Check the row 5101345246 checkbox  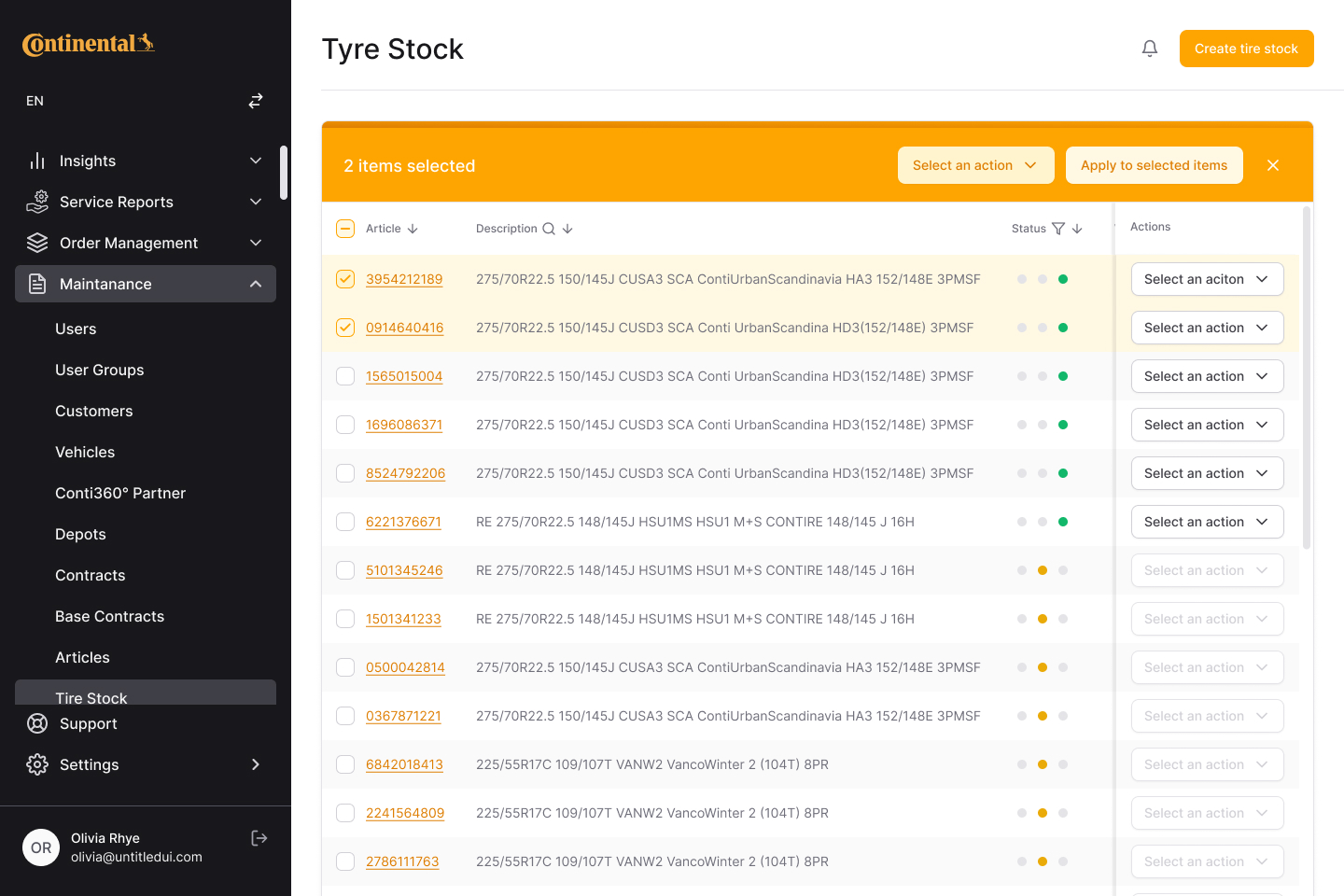(x=345, y=570)
